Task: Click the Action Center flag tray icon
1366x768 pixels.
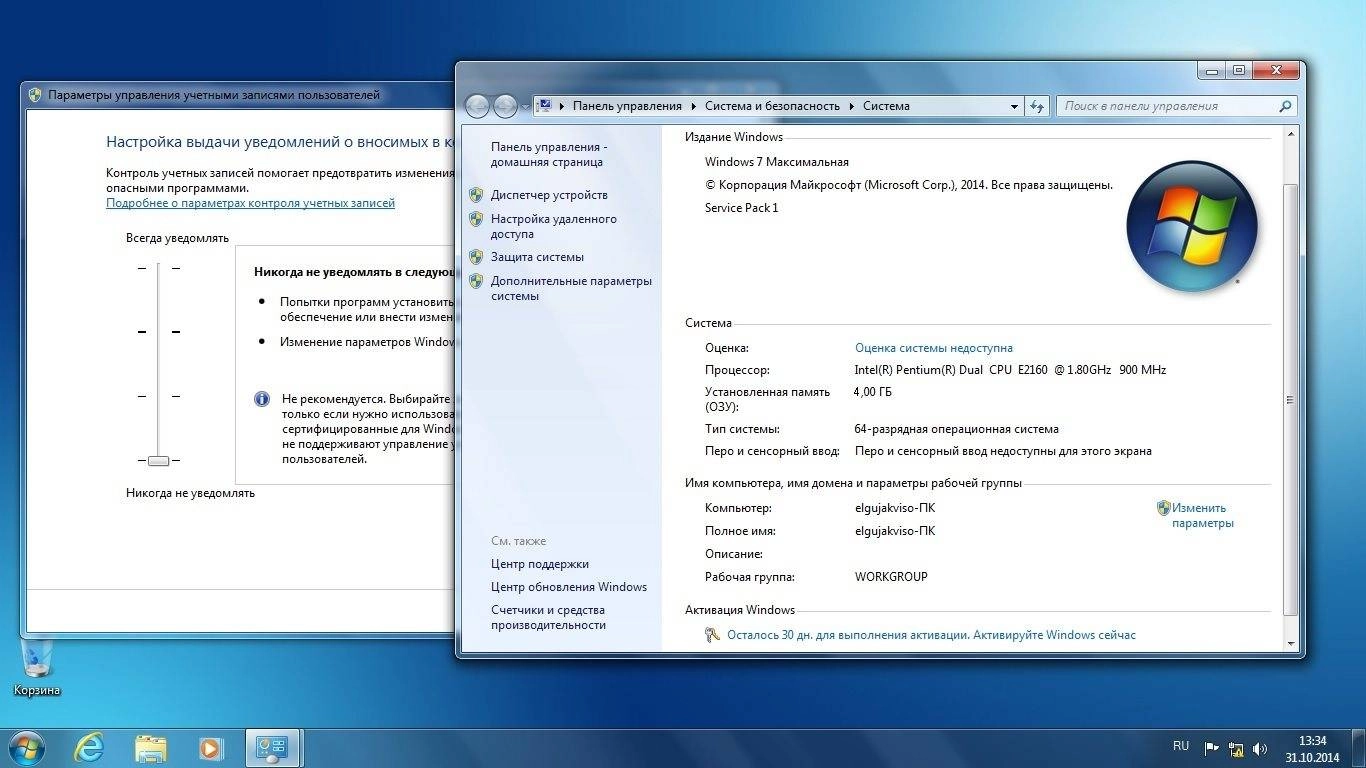Action: pos(1211,748)
